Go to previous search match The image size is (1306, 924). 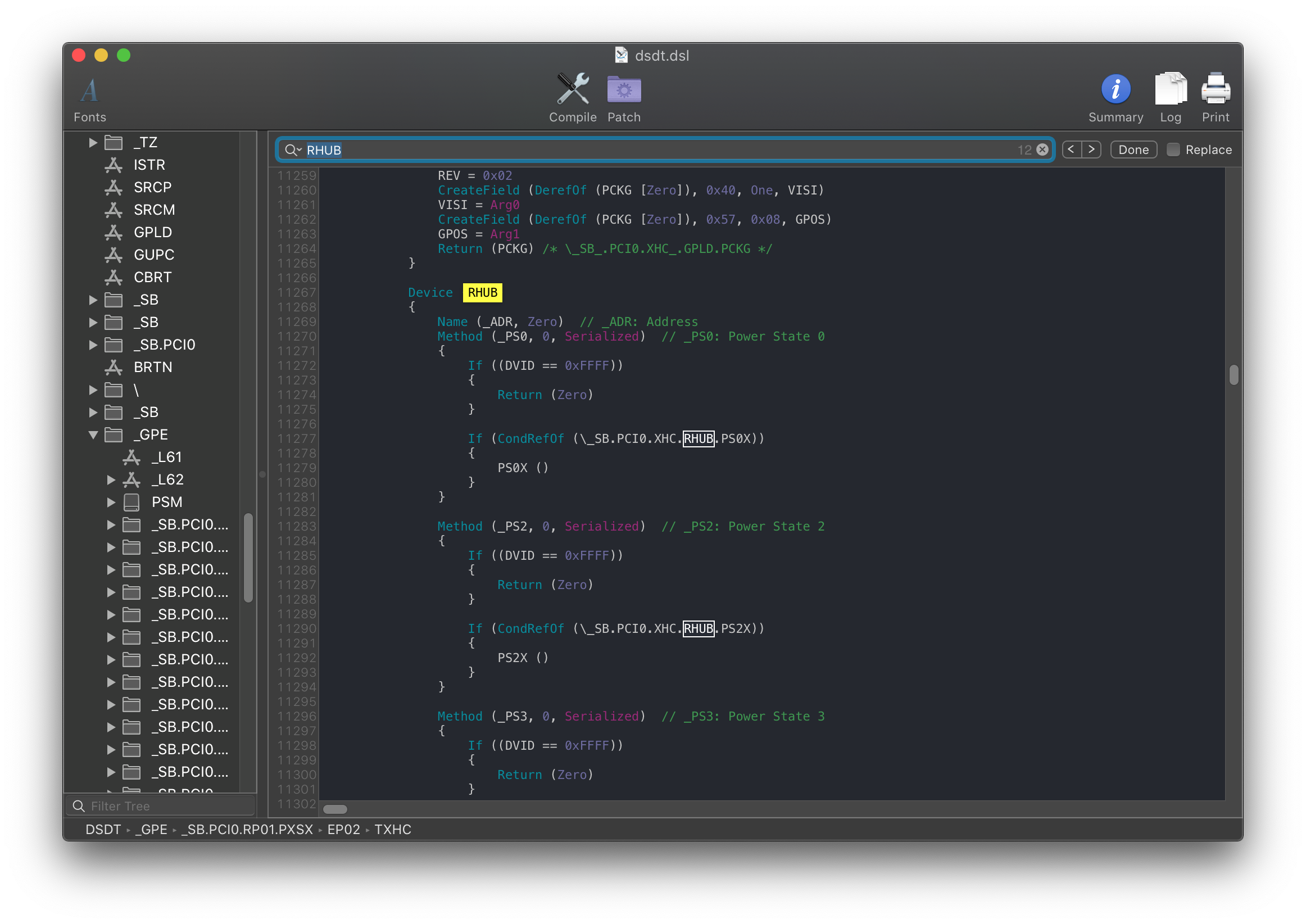coord(1071,150)
